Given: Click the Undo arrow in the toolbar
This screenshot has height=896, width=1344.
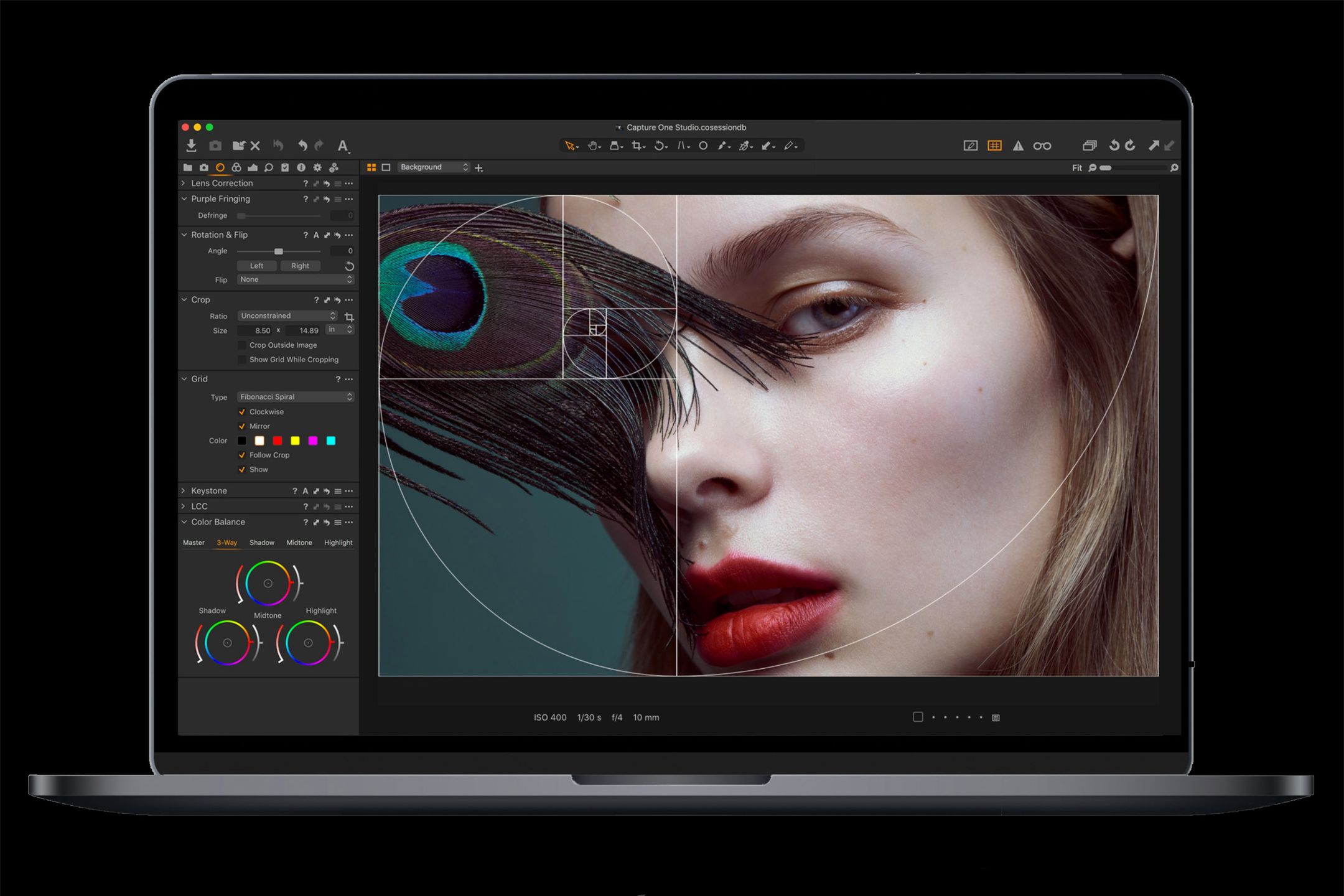Looking at the screenshot, I should click(x=302, y=146).
